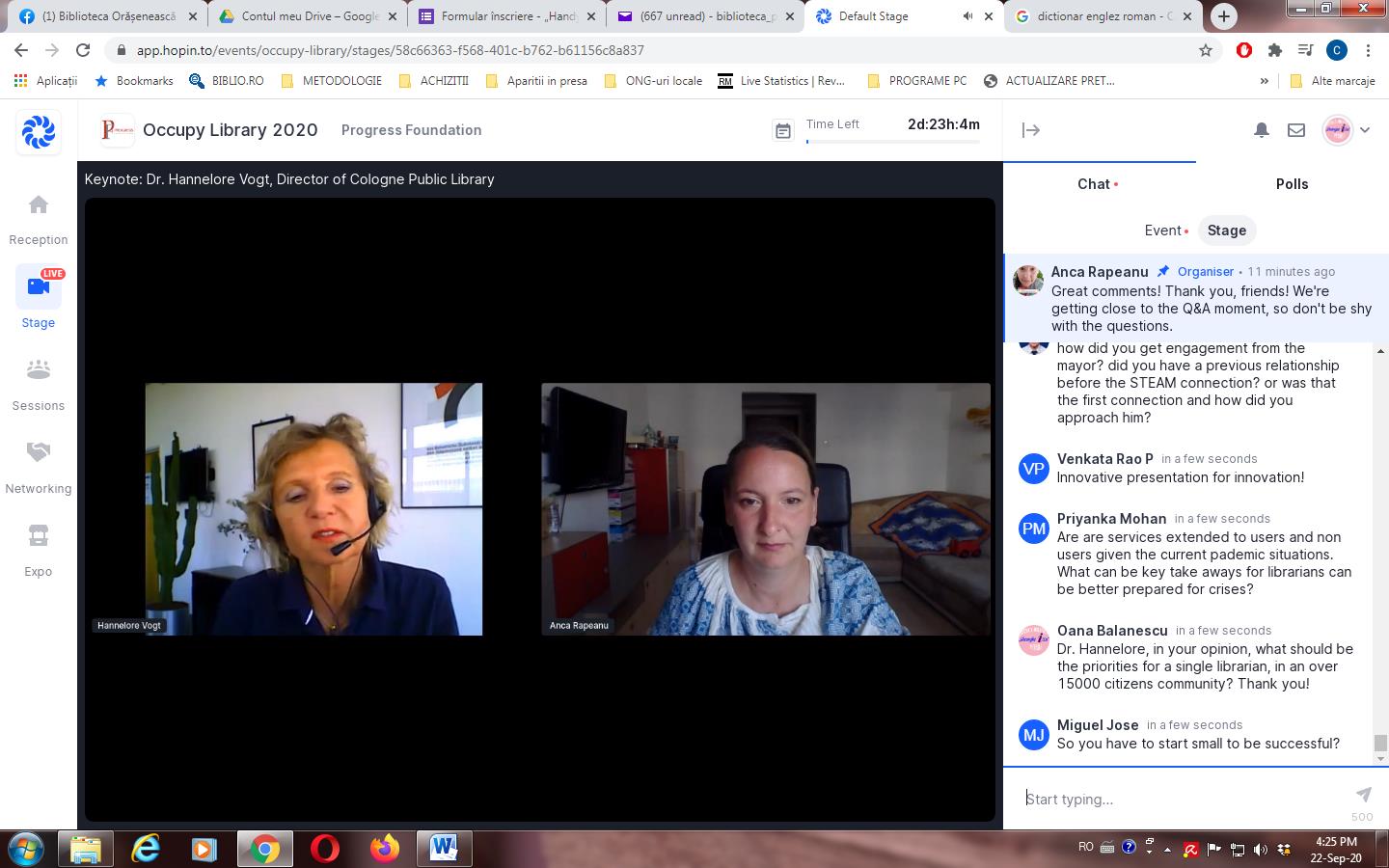1389x868 pixels.
Task: Click the send message arrow
Action: [1363, 794]
